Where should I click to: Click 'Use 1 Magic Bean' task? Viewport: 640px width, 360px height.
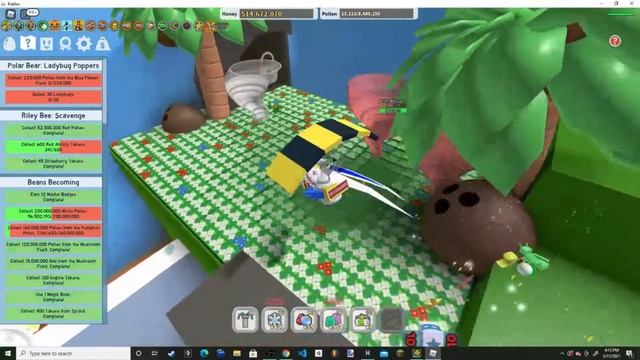[53, 297]
